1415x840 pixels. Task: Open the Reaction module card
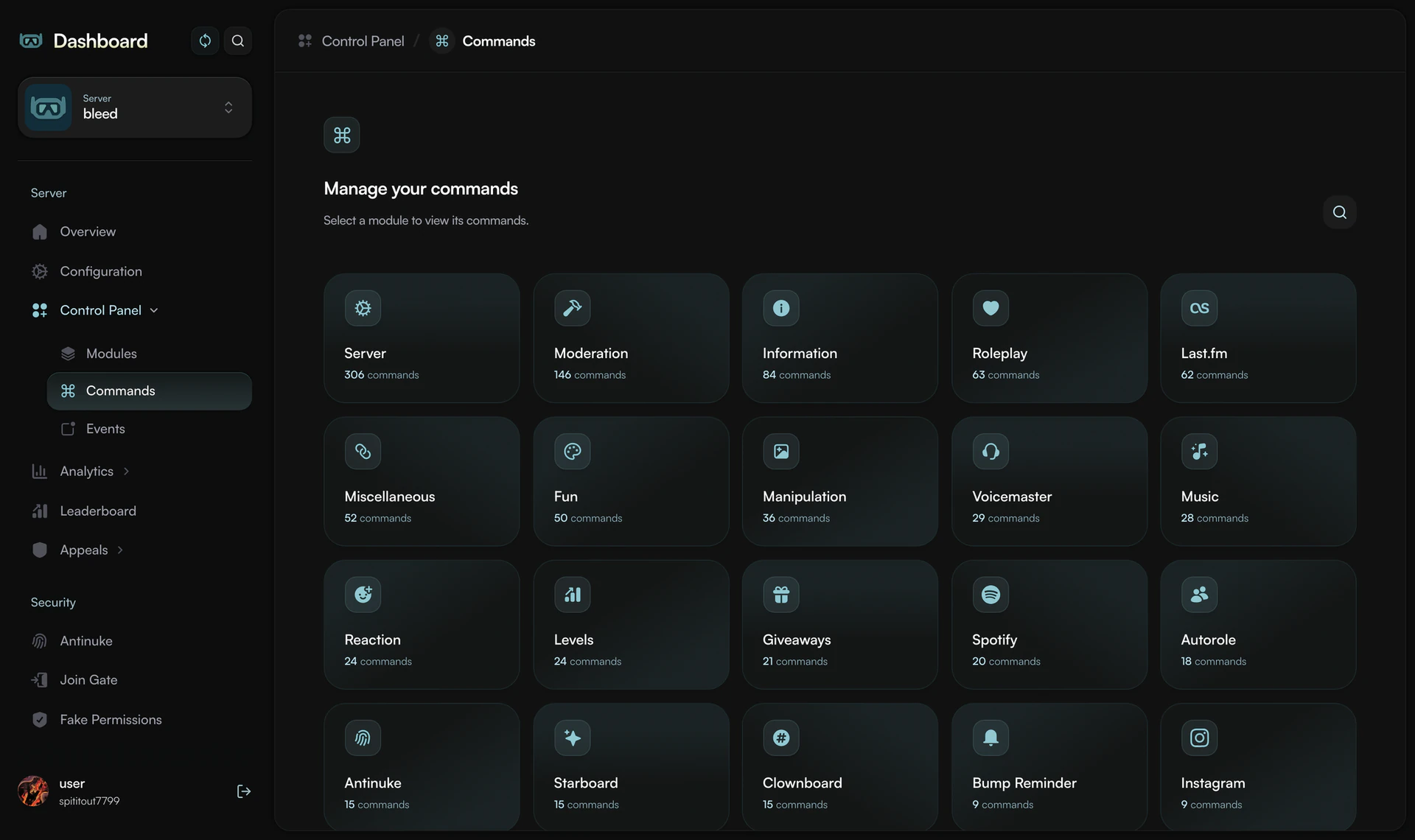pyautogui.click(x=422, y=625)
